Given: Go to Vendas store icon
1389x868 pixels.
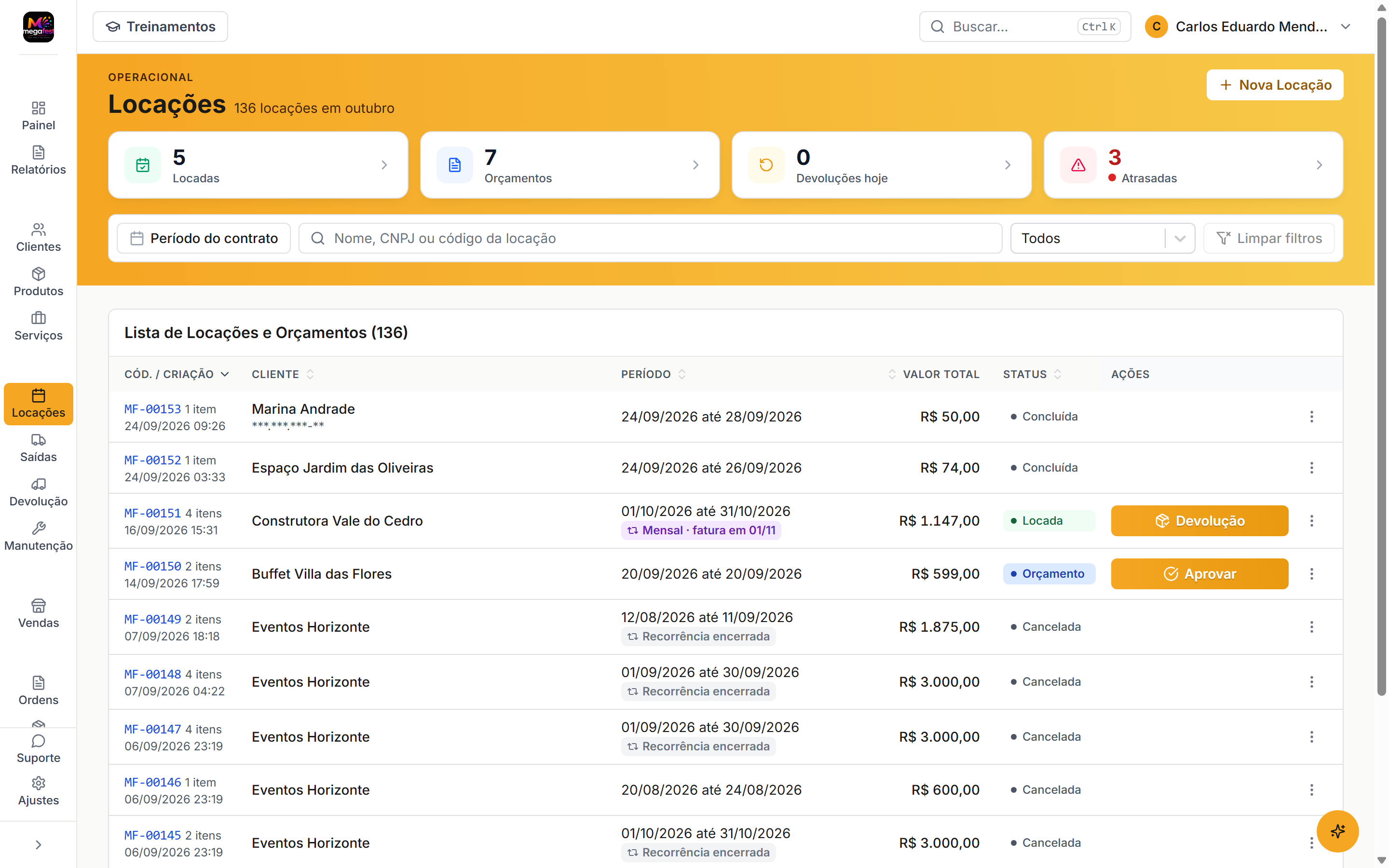Looking at the screenshot, I should pyautogui.click(x=39, y=614).
